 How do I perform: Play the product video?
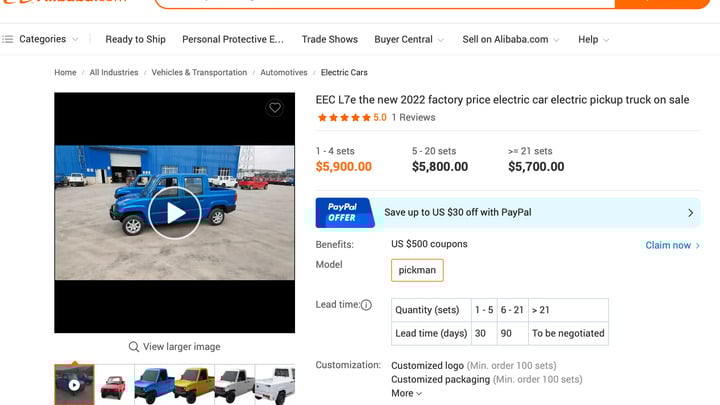[175, 212]
